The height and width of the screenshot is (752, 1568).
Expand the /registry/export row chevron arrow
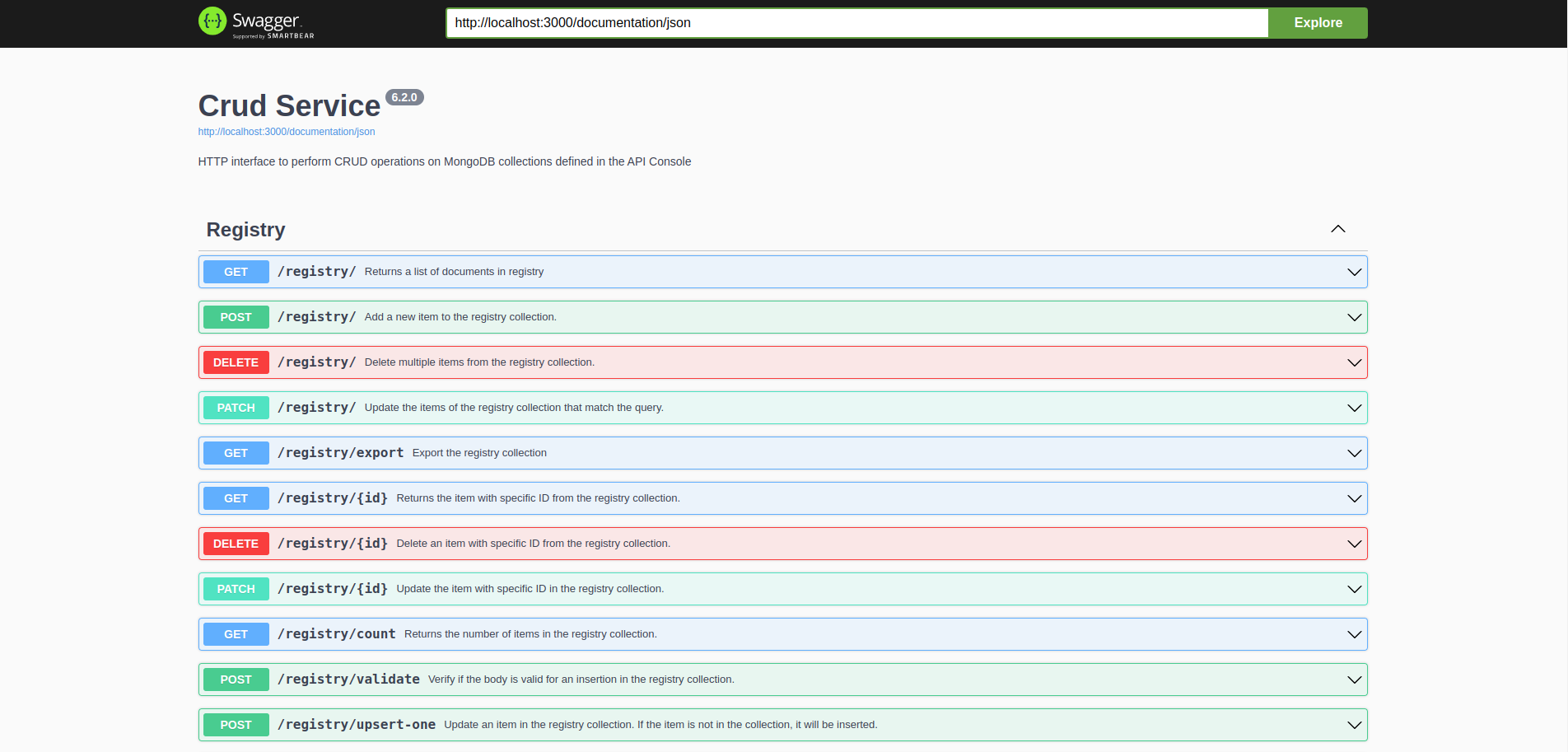click(x=1353, y=453)
